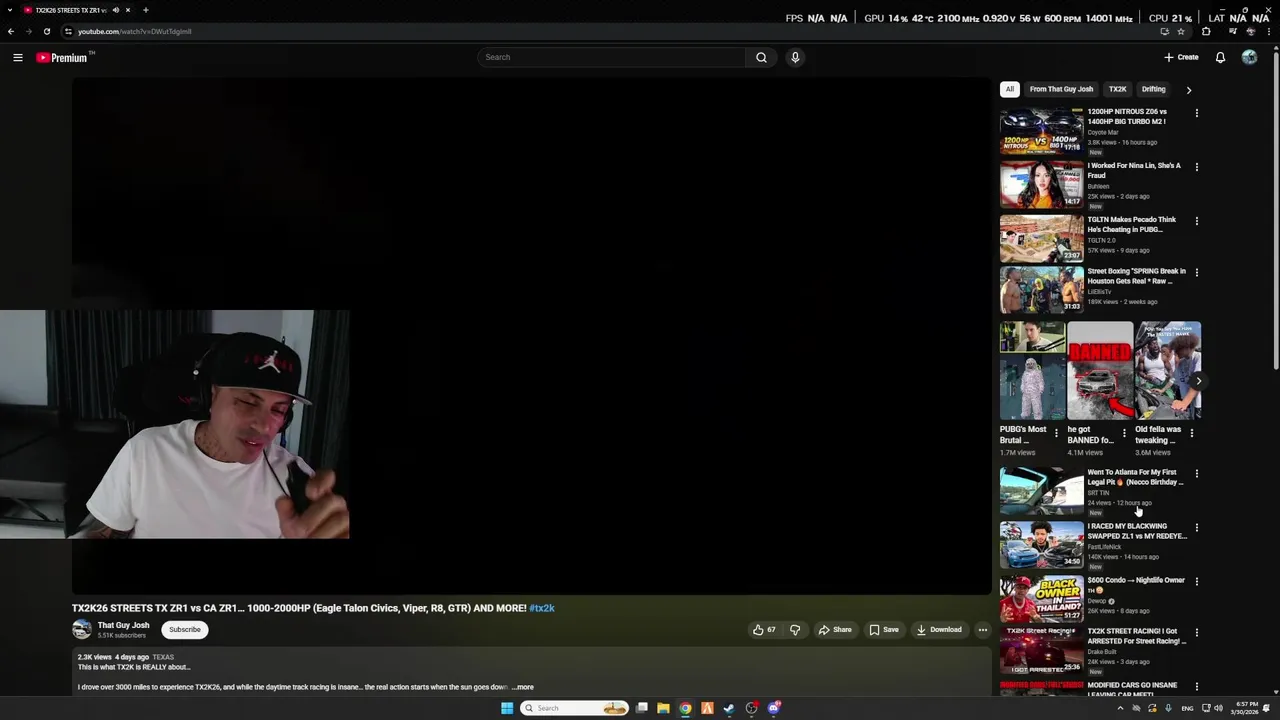Play 1200HP Nitrous Z06 thumbnail
The height and width of the screenshot is (720, 1280).
[x=1041, y=131]
